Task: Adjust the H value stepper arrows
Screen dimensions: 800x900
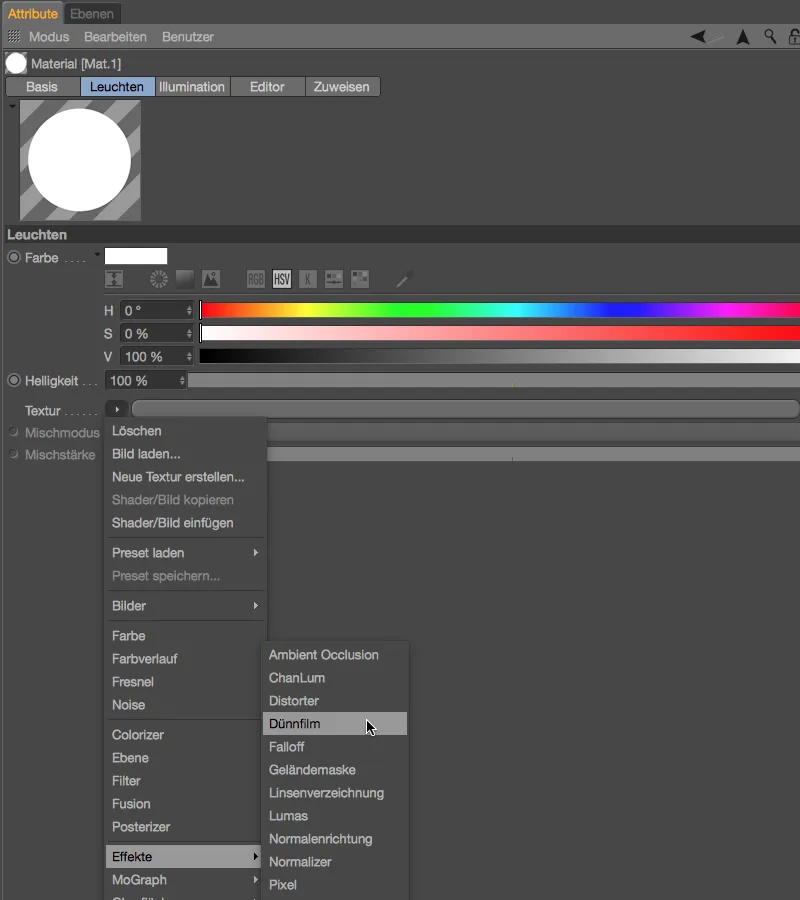Action: (189, 311)
